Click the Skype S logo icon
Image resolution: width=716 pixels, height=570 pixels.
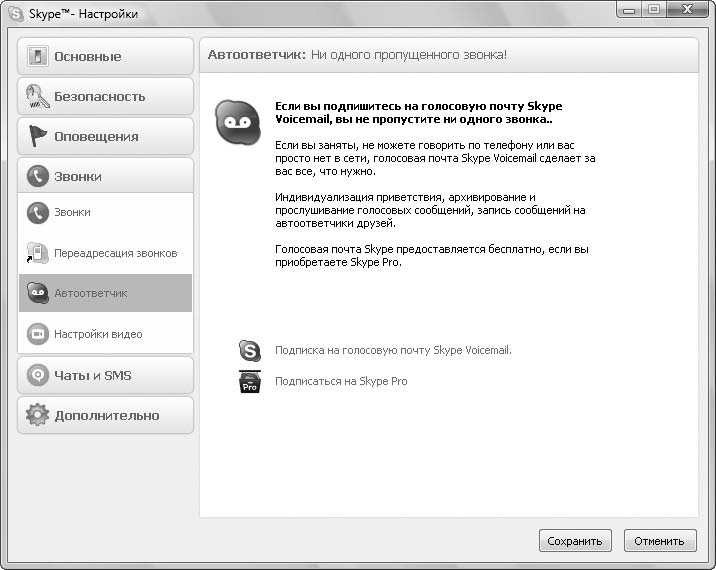coord(250,350)
